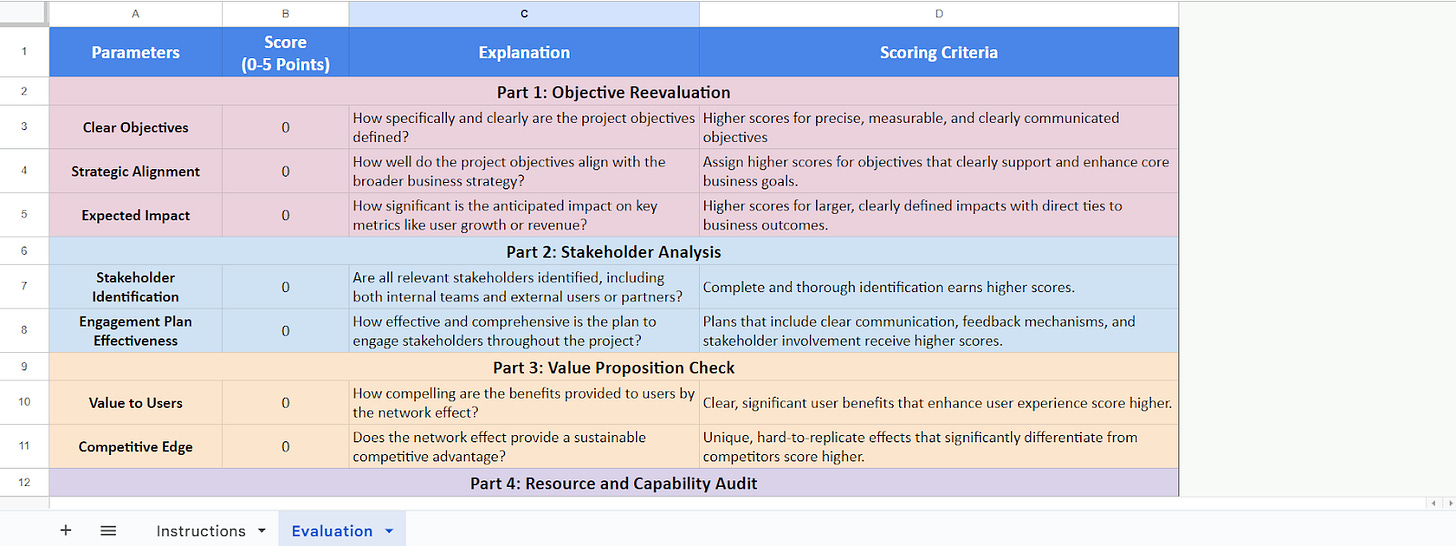Image resolution: width=1456 pixels, height=546 pixels.
Task: Click explanation about project objectives defined
Action: coord(524,127)
